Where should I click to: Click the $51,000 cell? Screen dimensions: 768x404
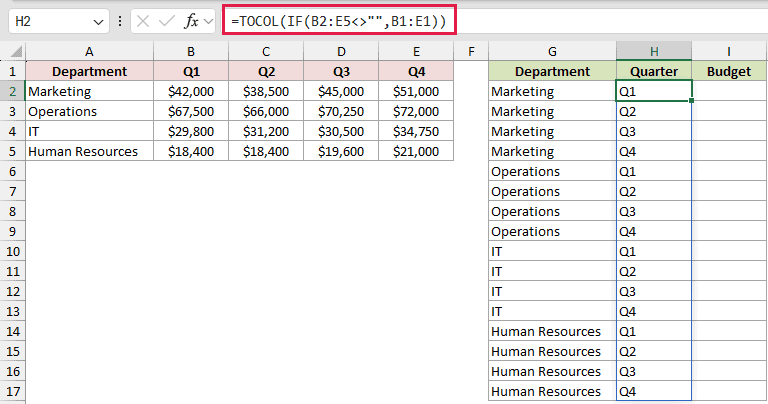(x=416, y=92)
